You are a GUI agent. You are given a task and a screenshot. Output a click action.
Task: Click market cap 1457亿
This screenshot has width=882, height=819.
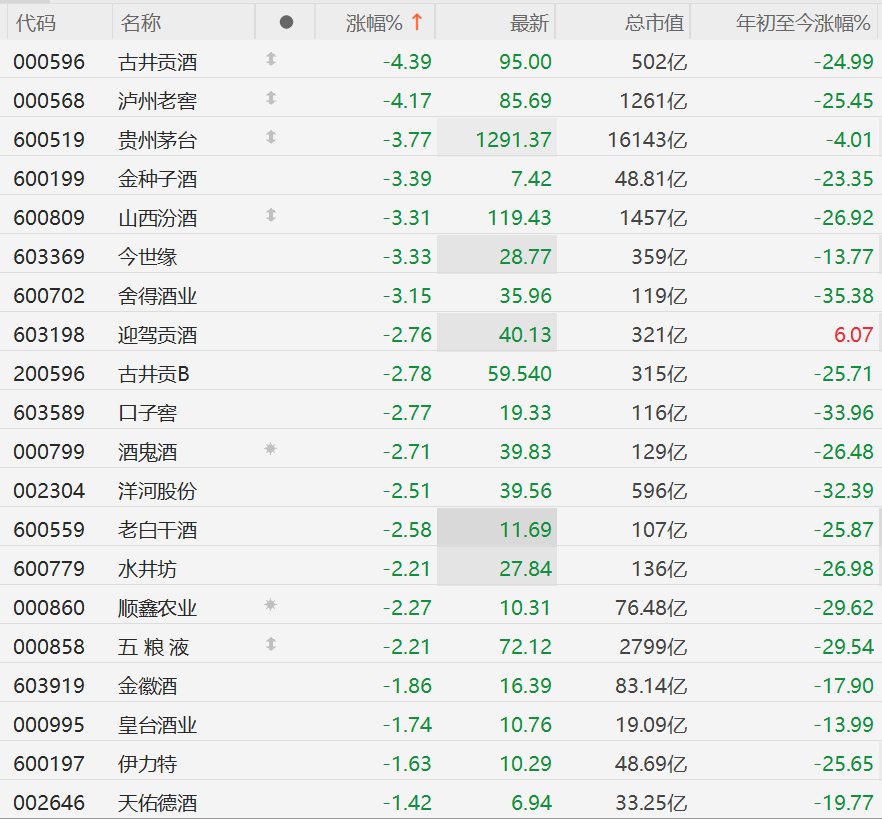pyautogui.click(x=653, y=218)
